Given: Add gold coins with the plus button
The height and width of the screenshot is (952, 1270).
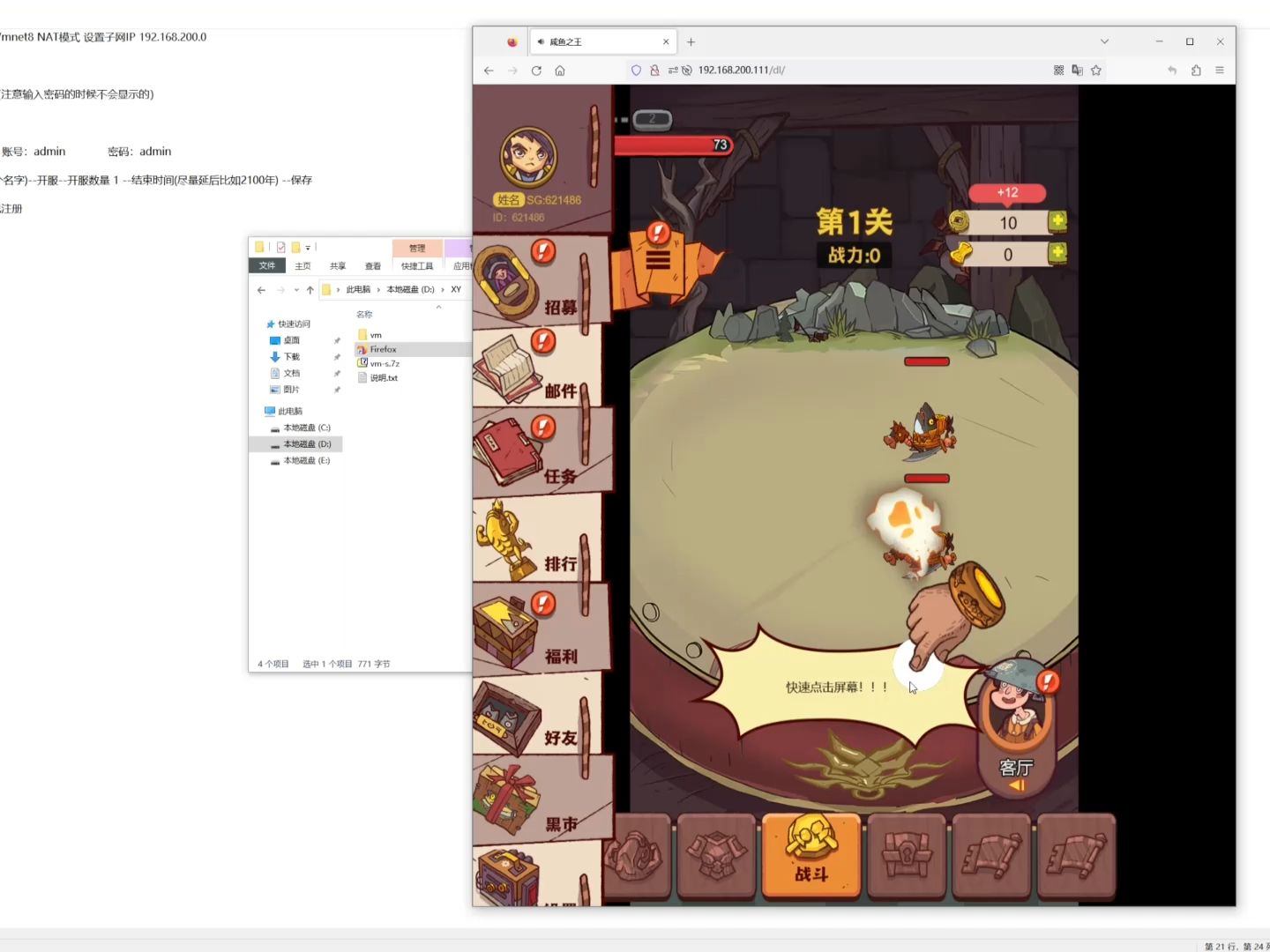Looking at the screenshot, I should [1057, 221].
